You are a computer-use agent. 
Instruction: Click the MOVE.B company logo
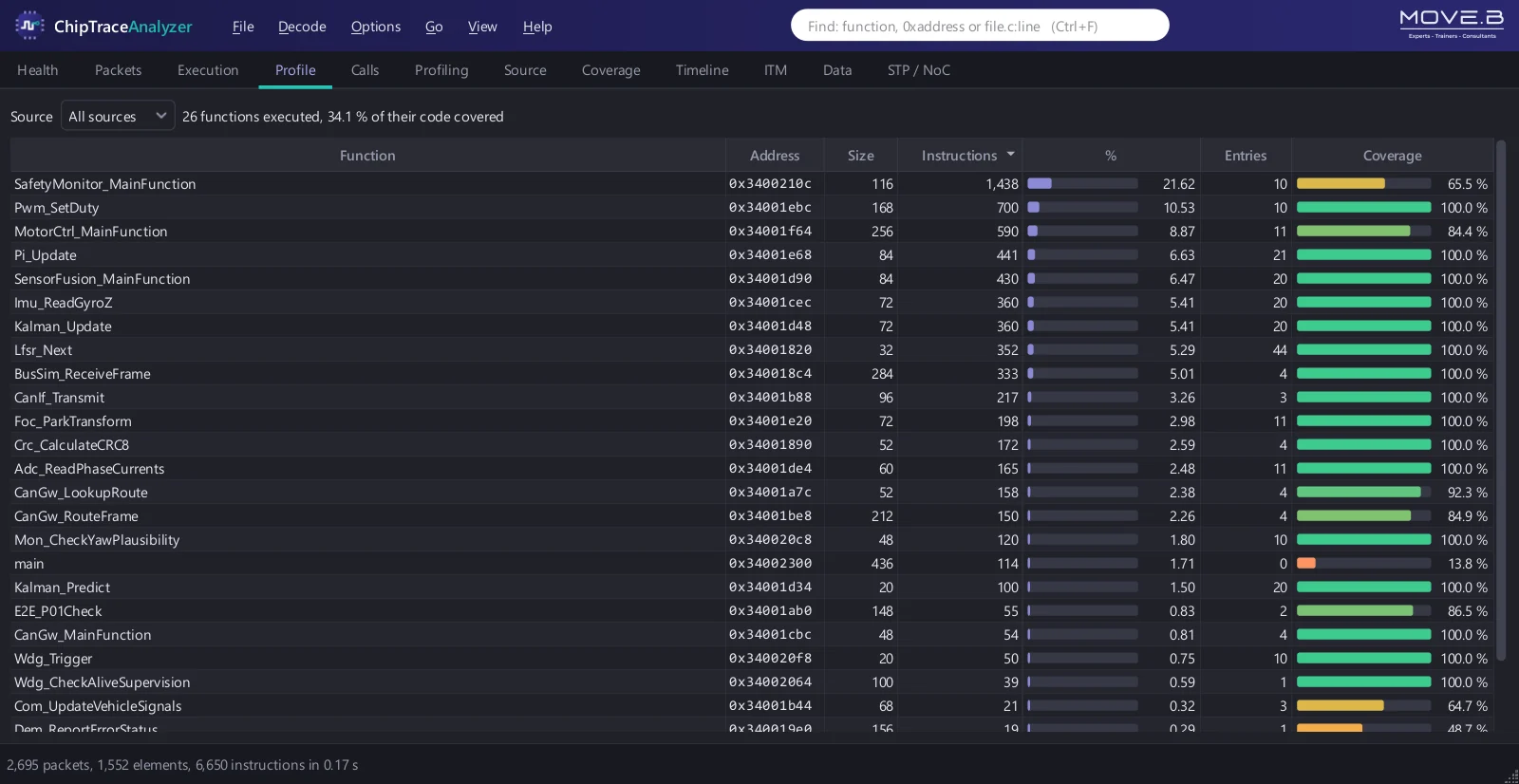1452,24
